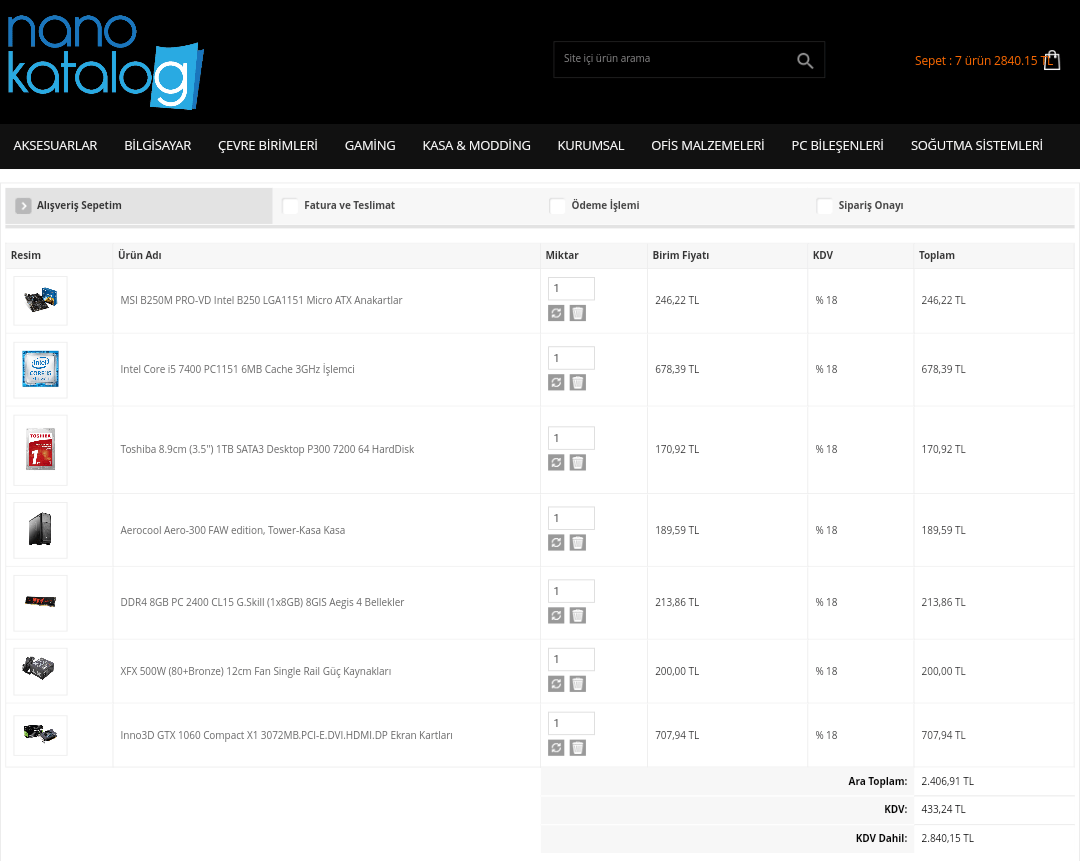Remove XFX 500W power supply from cart

point(578,683)
